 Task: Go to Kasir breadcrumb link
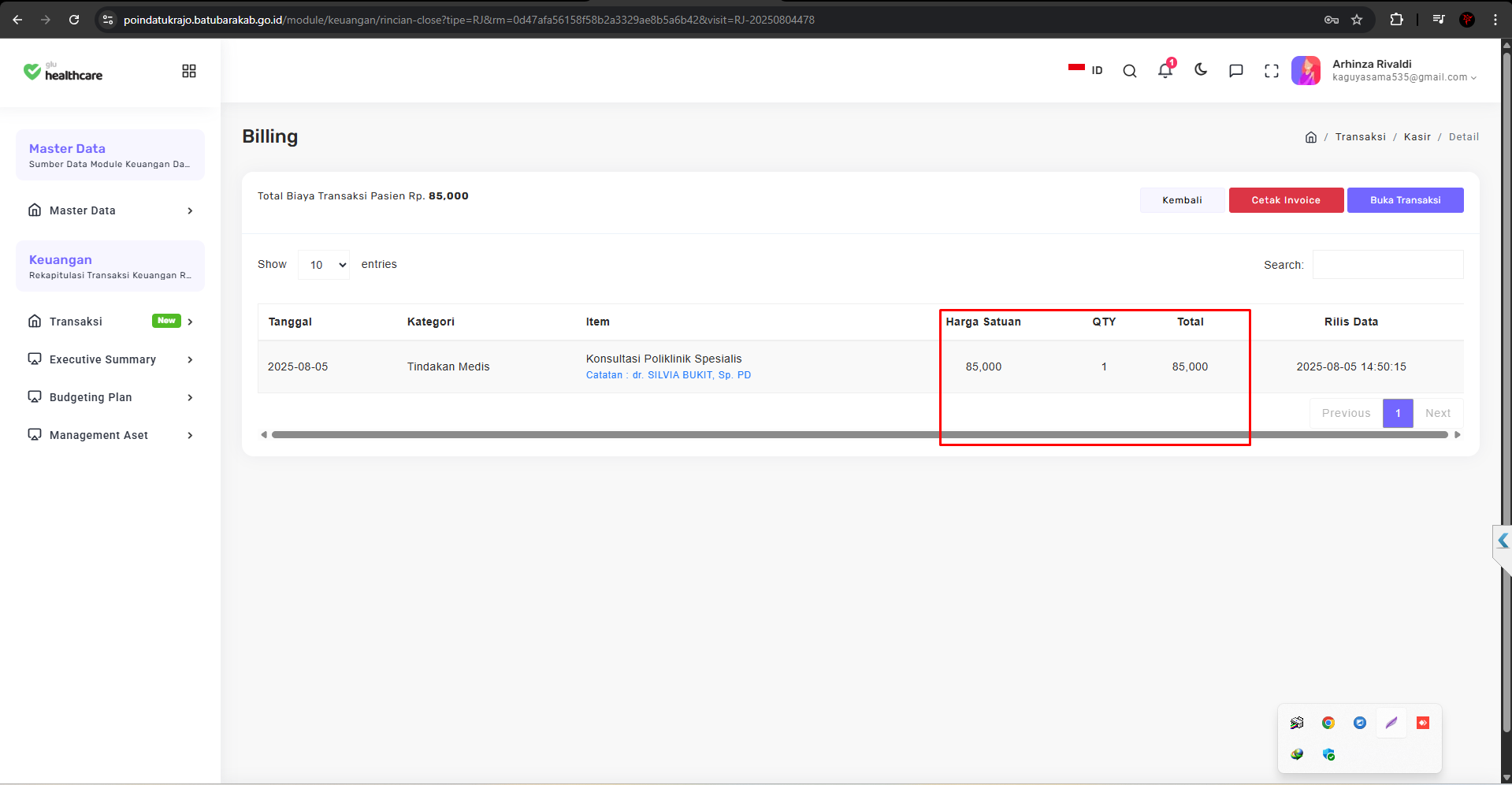pyautogui.click(x=1417, y=137)
